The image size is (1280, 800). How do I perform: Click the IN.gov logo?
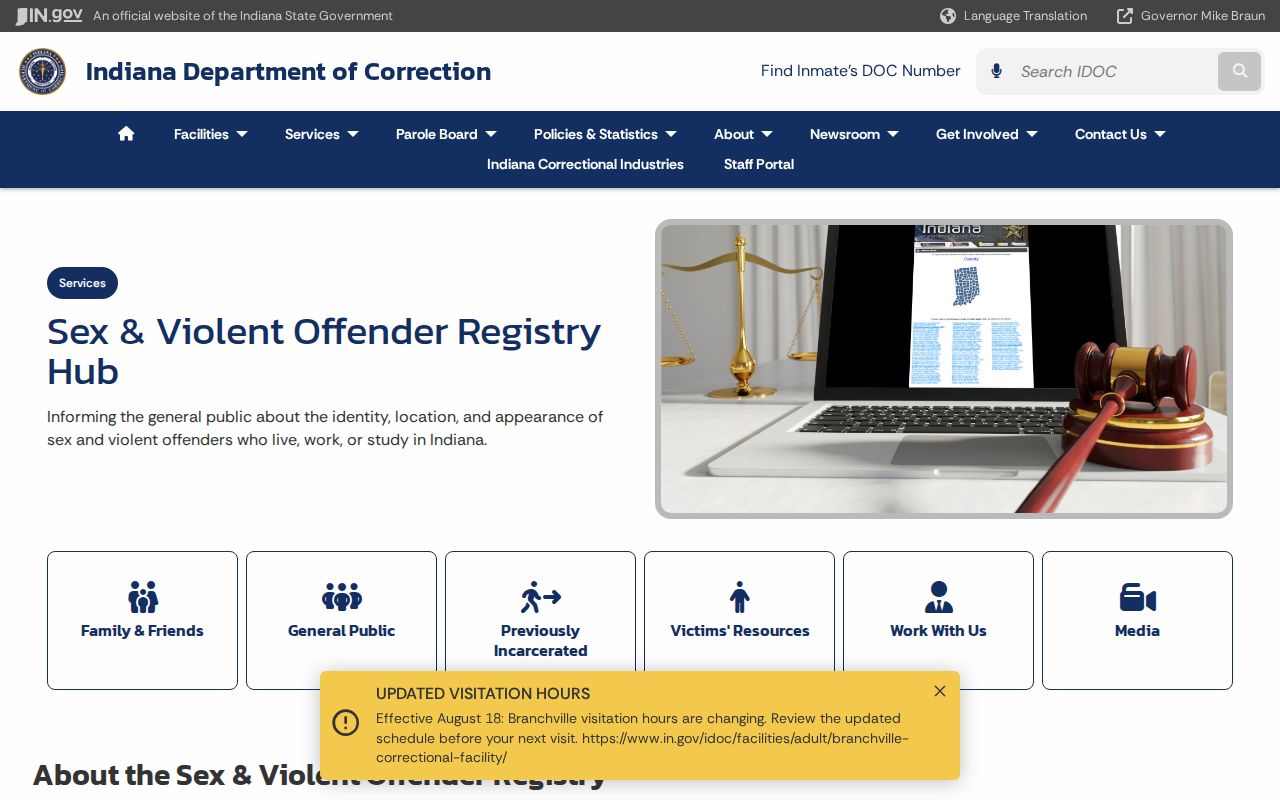(49, 15)
